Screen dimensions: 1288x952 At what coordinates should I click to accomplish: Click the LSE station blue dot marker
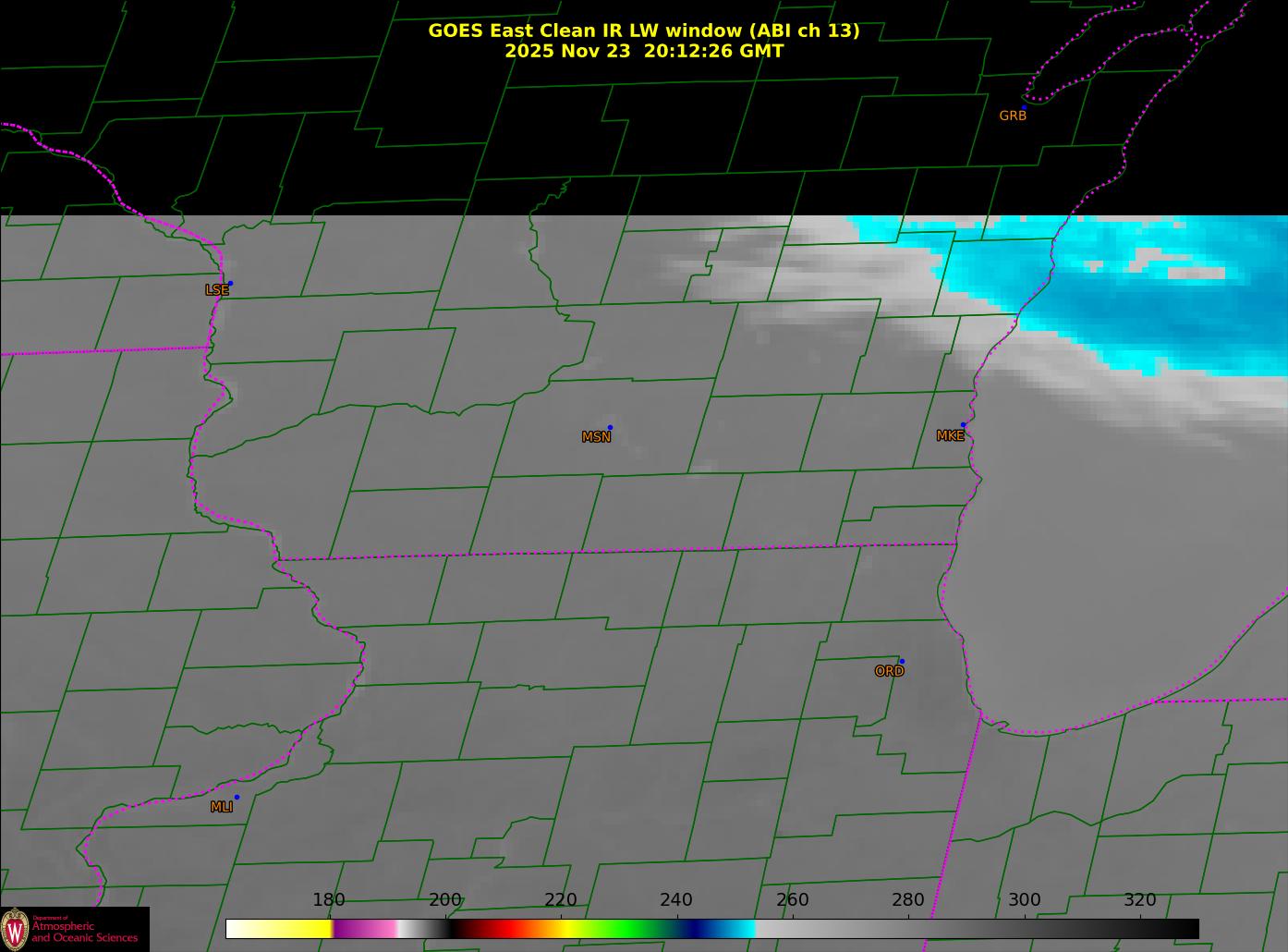[x=230, y=283]
